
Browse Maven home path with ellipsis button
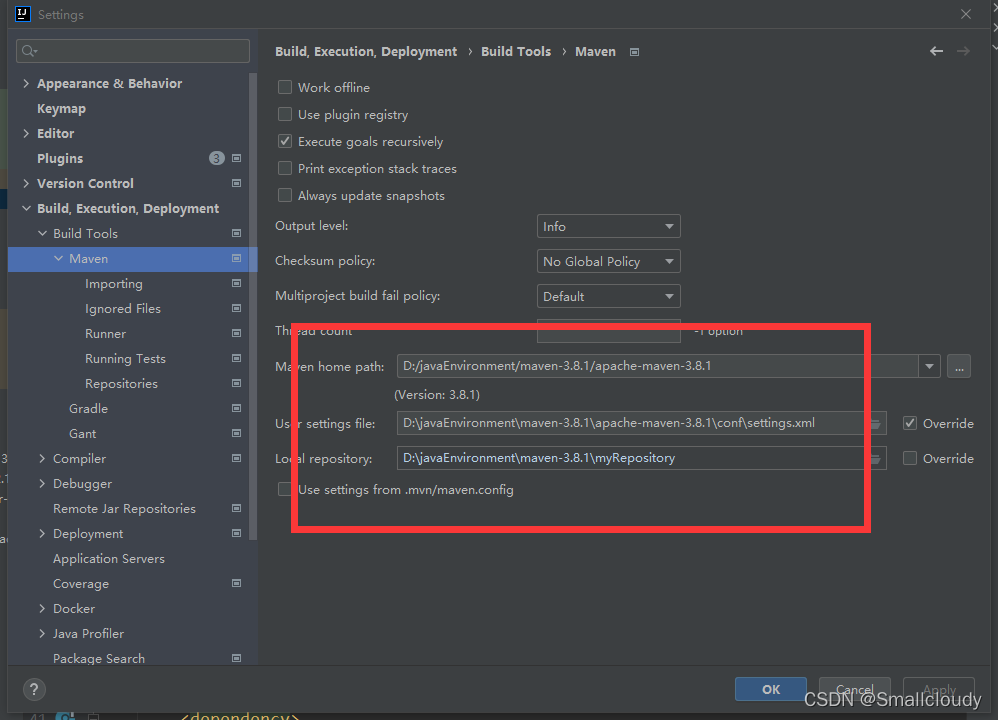pos(959,366)
